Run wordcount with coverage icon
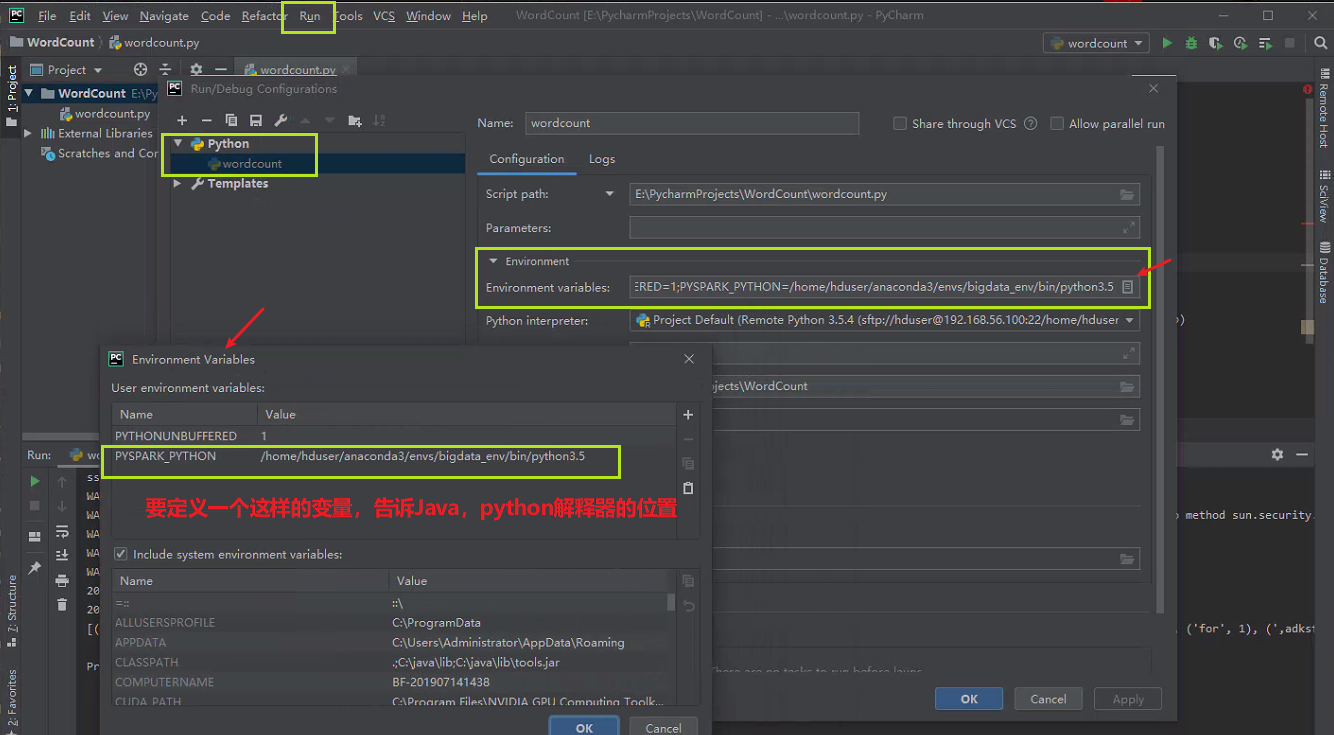 point(1215,43)
